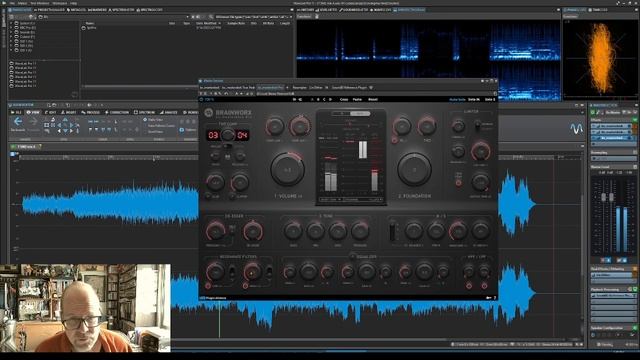Click the plugin Paste button

pyautogui.click(x=357, y=99)
